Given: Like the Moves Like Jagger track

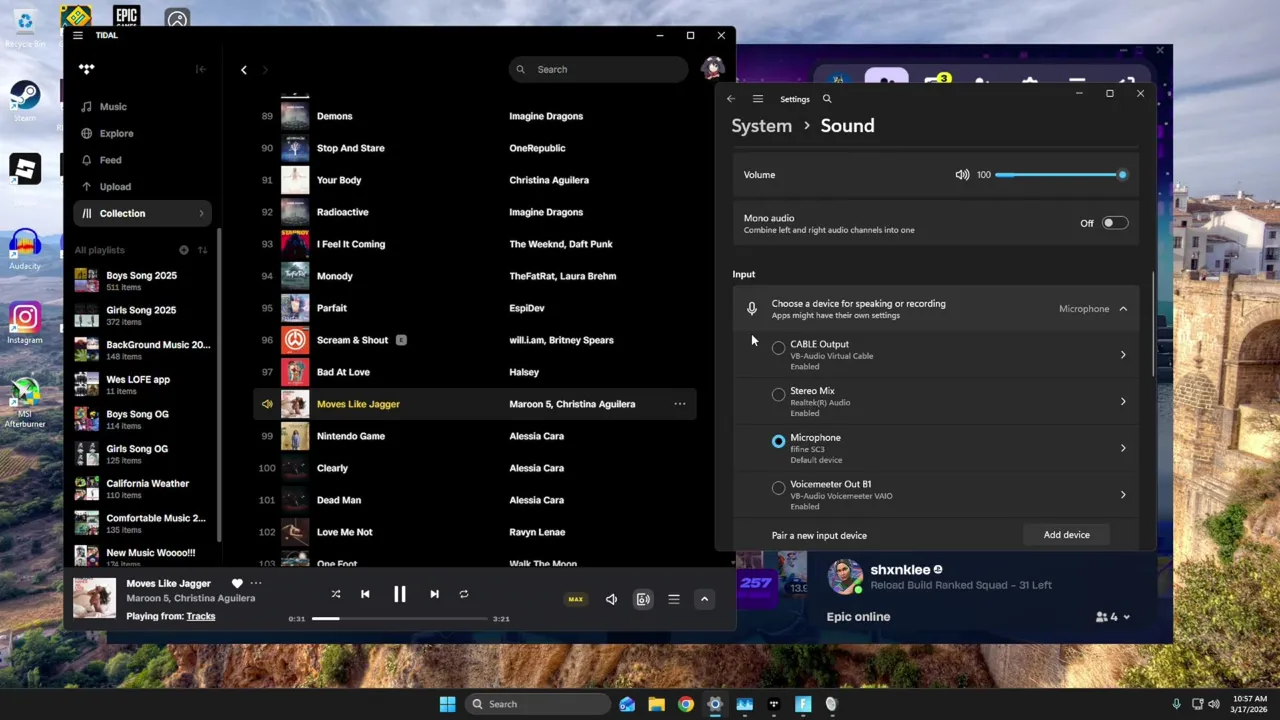Looking at the screenshot, I should 237,583.
